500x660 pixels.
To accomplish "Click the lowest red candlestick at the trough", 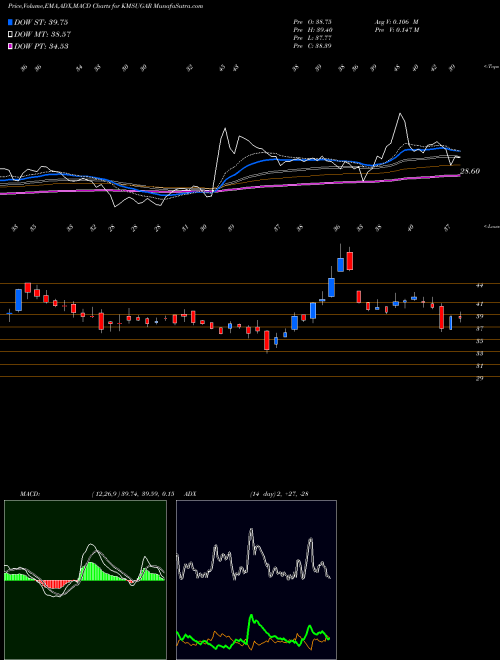I will tap(266, 341).
